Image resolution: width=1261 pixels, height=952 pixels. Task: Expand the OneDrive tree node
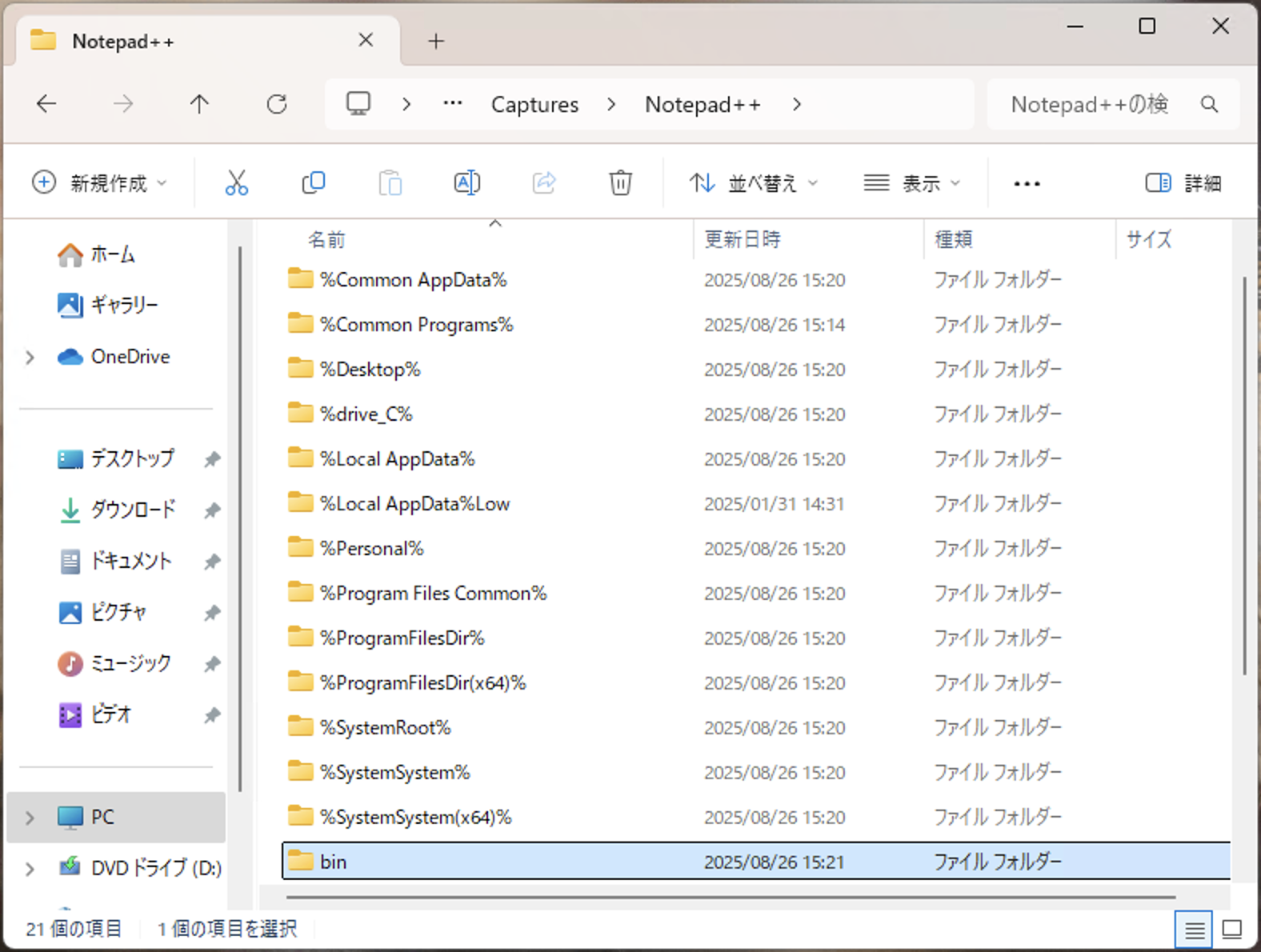tap(30, 357)
